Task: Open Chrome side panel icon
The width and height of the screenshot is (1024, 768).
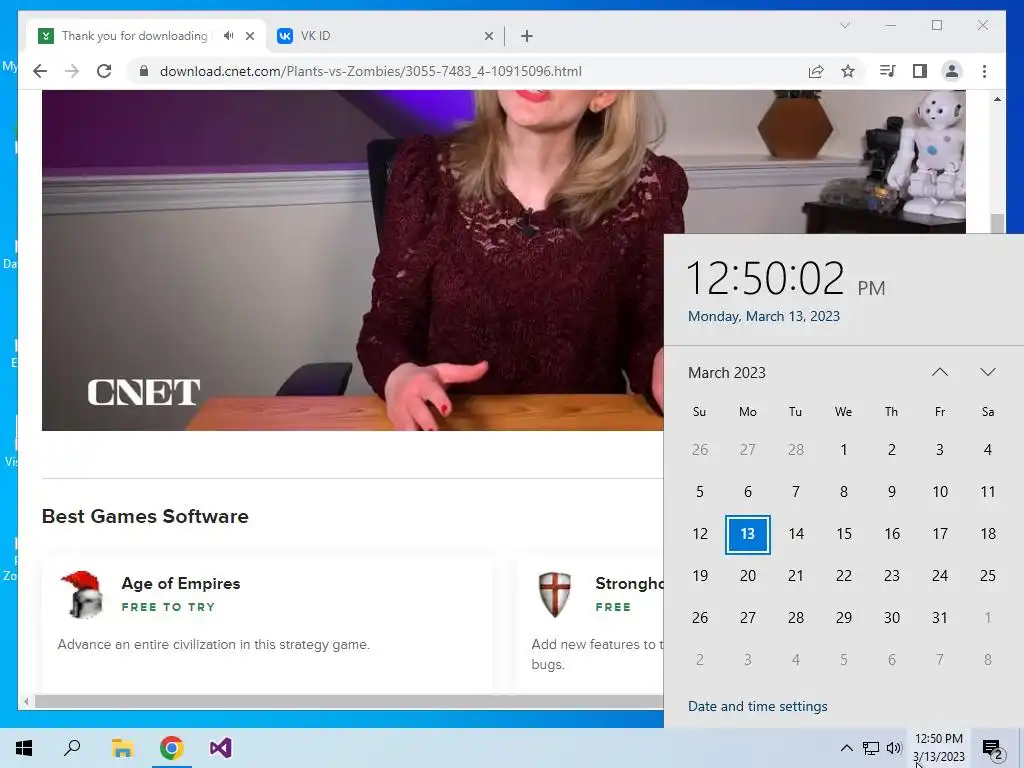Action: coord(920,71)
